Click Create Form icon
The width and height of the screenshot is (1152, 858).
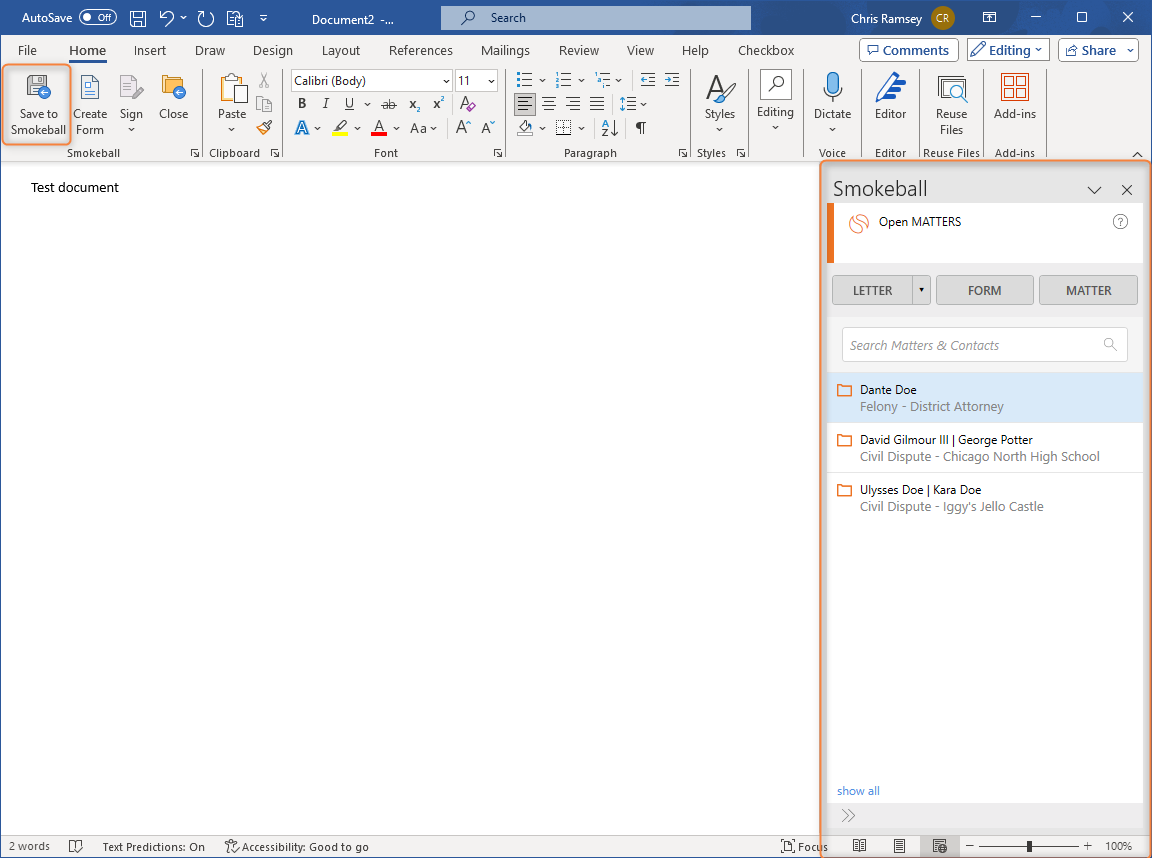tap(90, 87)
